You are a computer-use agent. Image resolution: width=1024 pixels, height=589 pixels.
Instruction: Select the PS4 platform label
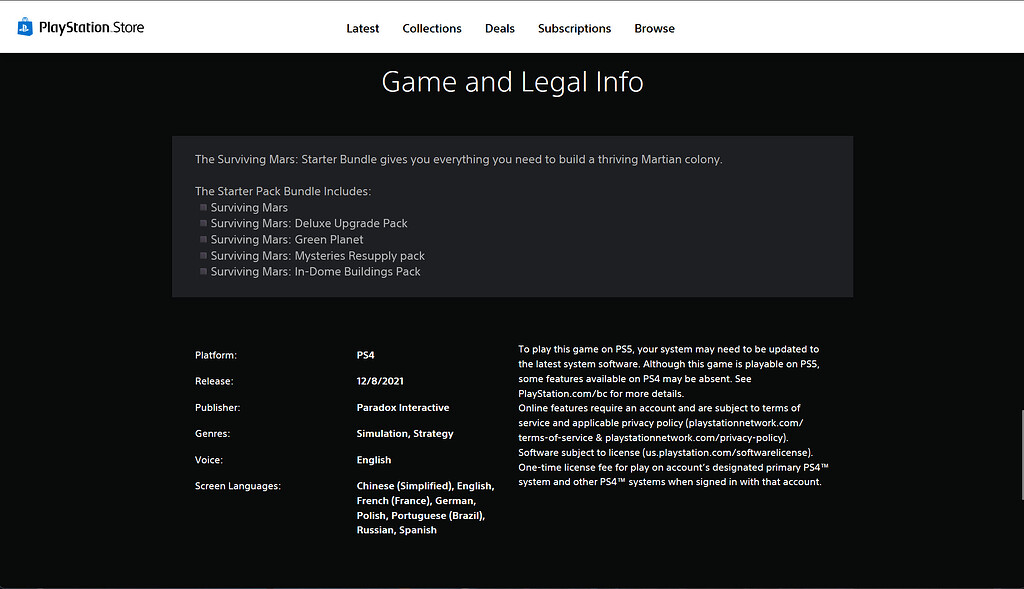click(365, 354)
